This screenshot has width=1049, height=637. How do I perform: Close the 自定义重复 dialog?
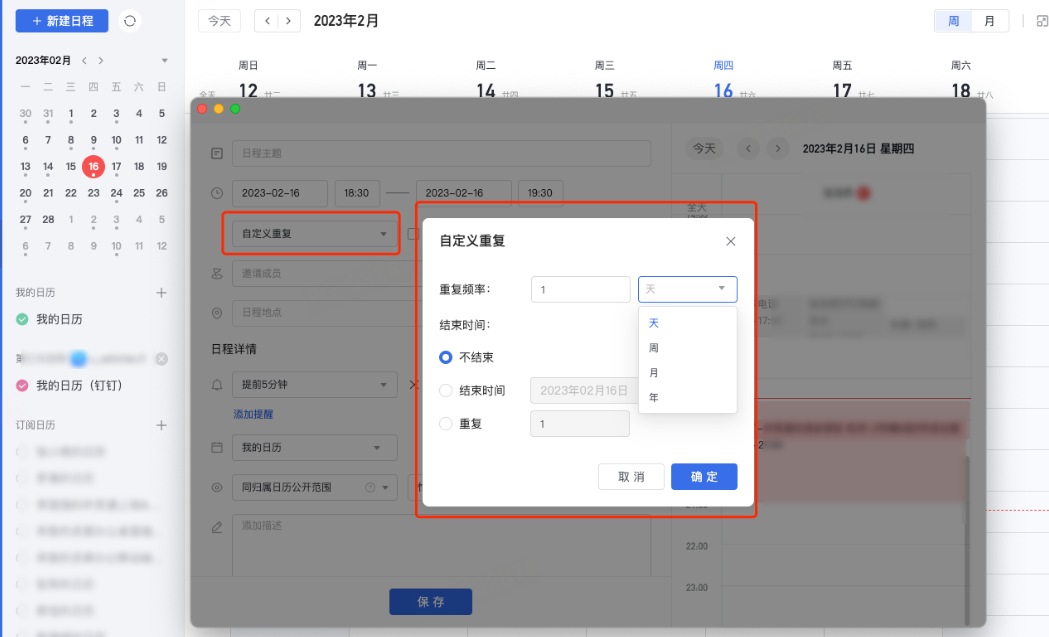pos(731,241)
